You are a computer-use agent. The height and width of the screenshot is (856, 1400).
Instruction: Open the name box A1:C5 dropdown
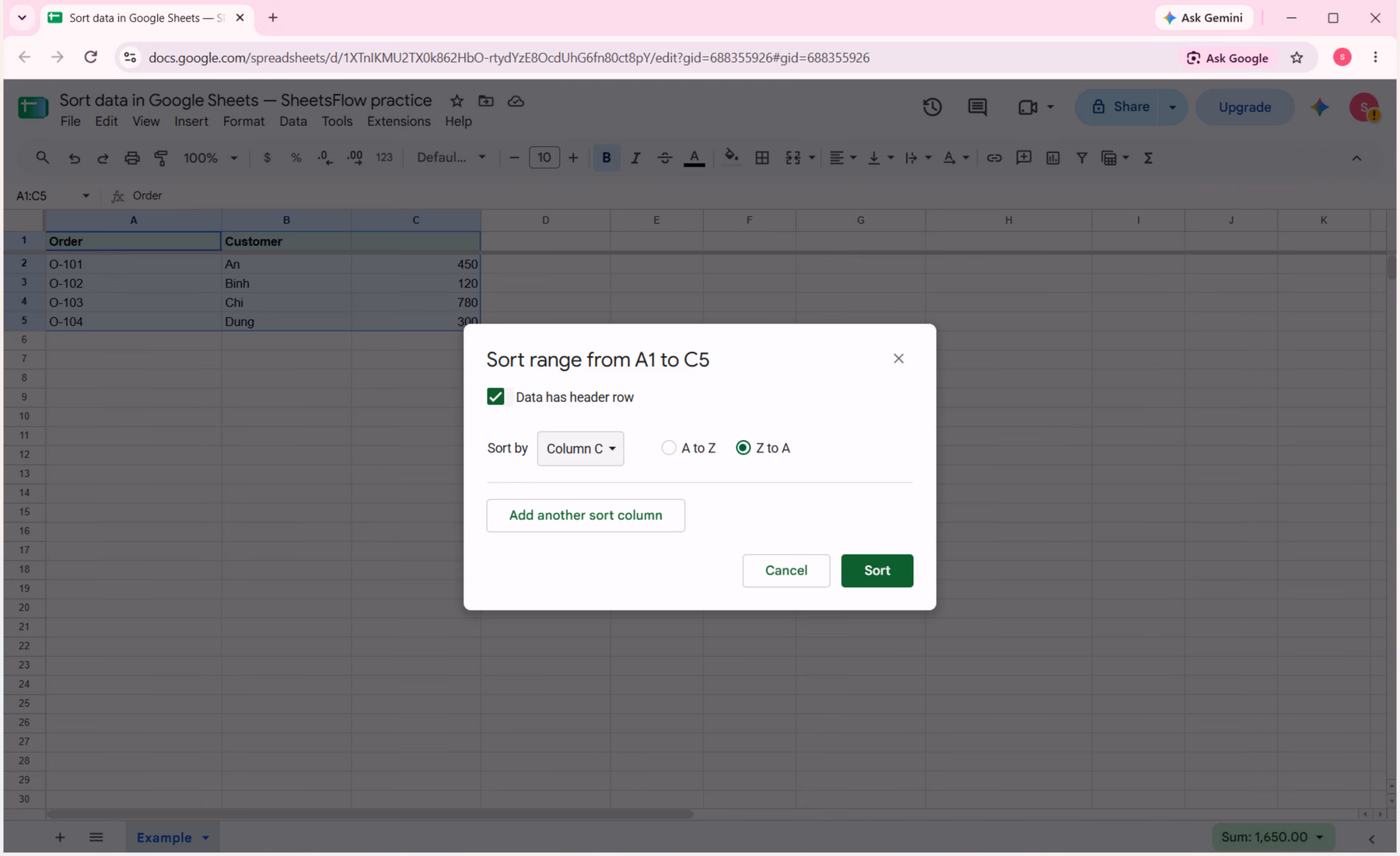click(86, 196)
